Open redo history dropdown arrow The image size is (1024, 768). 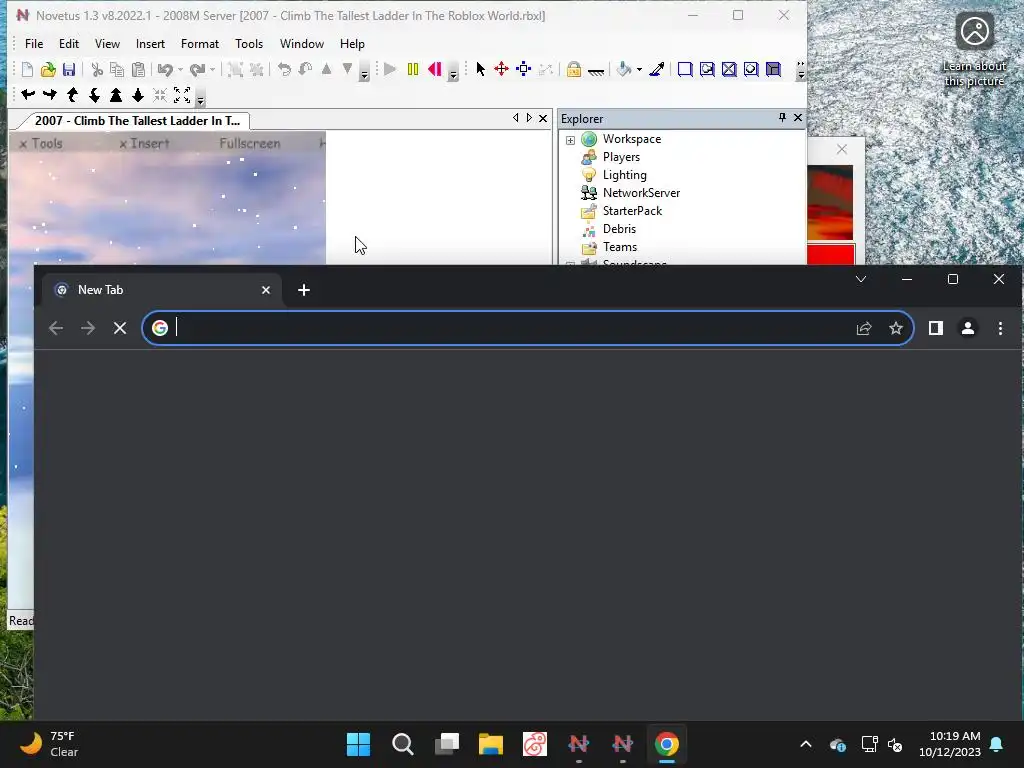212,69
